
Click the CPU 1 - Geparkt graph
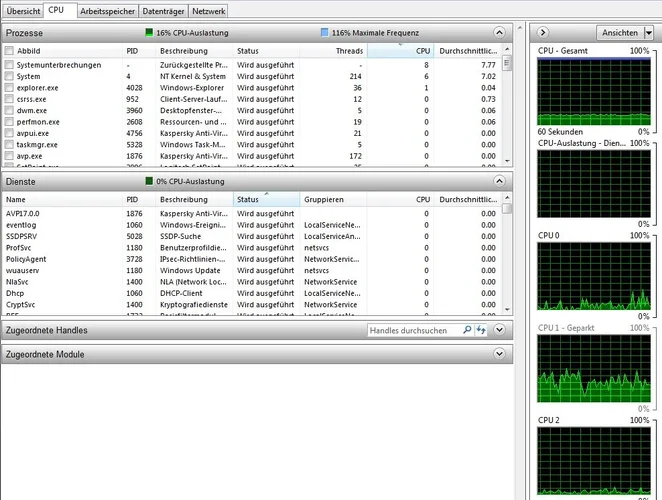tap(594, 369)
